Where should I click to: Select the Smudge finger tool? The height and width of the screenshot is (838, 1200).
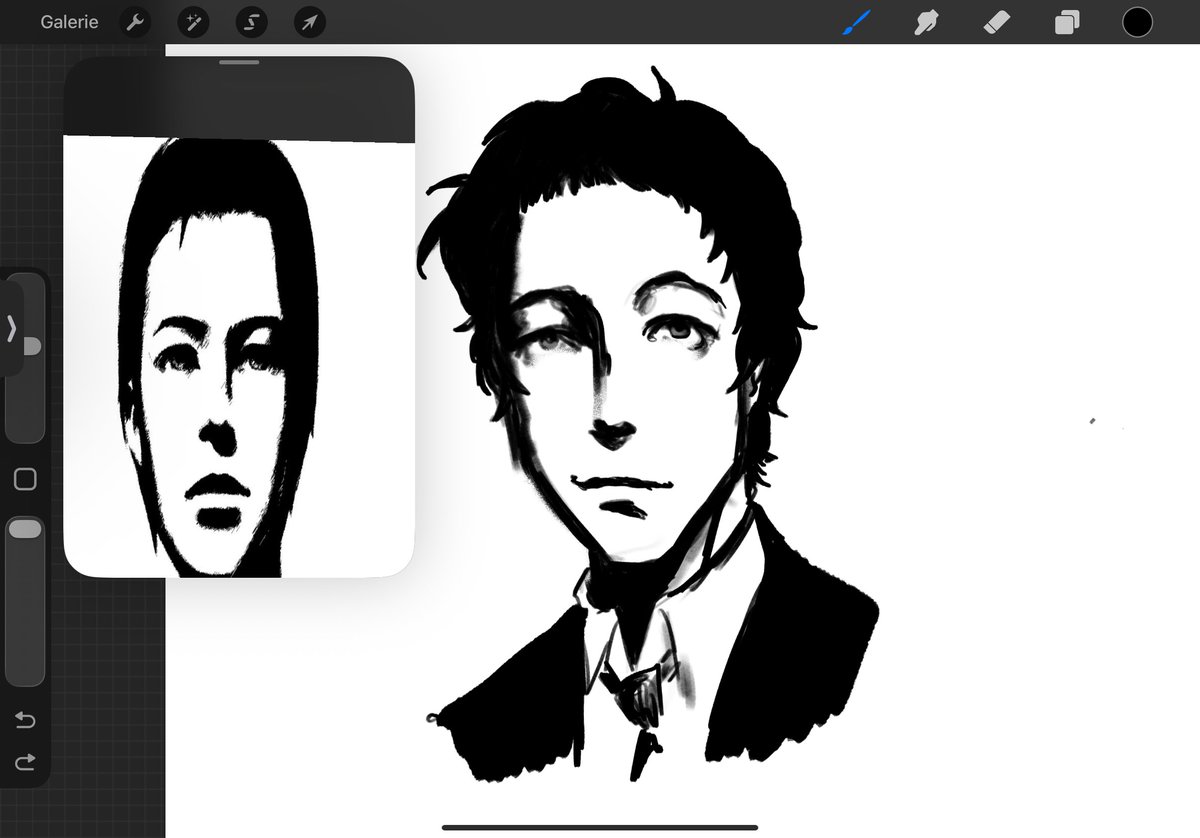click(x=927, y=22)
